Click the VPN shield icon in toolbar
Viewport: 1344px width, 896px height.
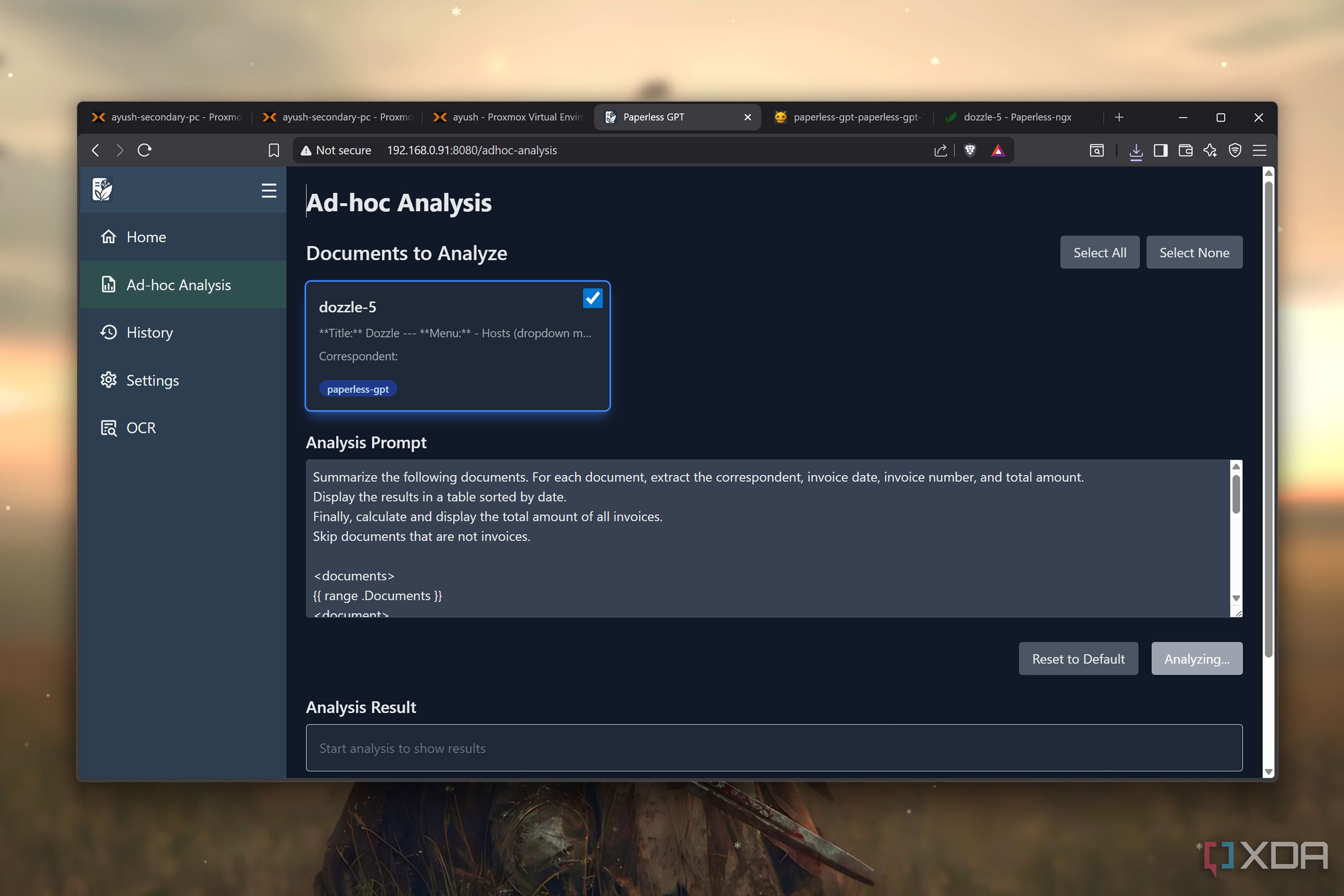pyautogui.click(x=1235, y=150)
